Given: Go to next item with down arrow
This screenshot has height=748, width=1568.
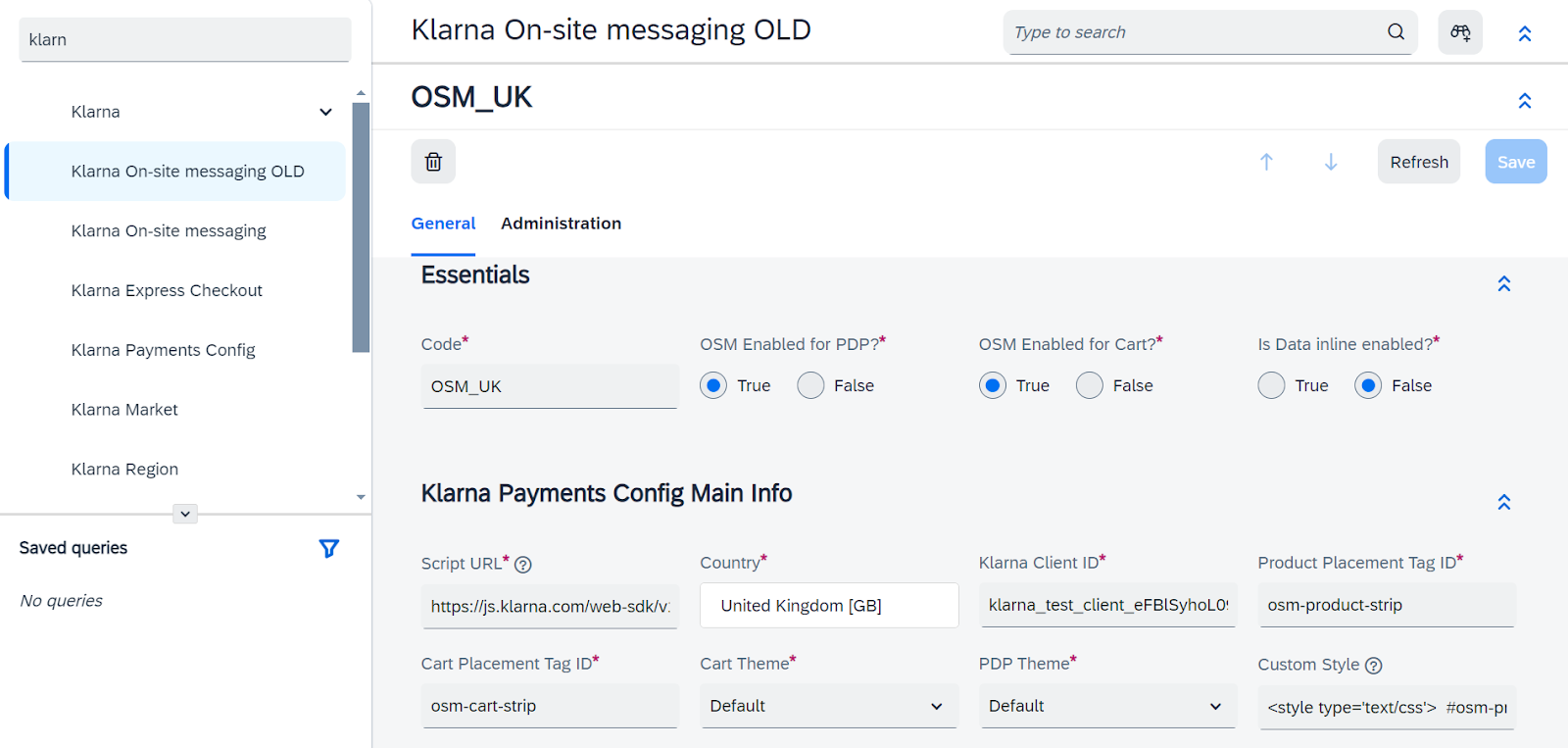Looking at the screenshot, I should (x=1331, y=162).
